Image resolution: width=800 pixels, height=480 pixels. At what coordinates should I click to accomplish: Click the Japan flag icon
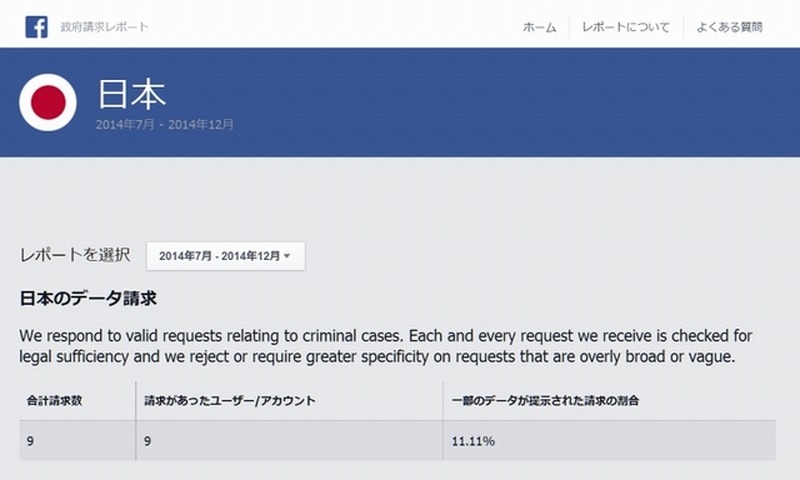tap(48, 102)
